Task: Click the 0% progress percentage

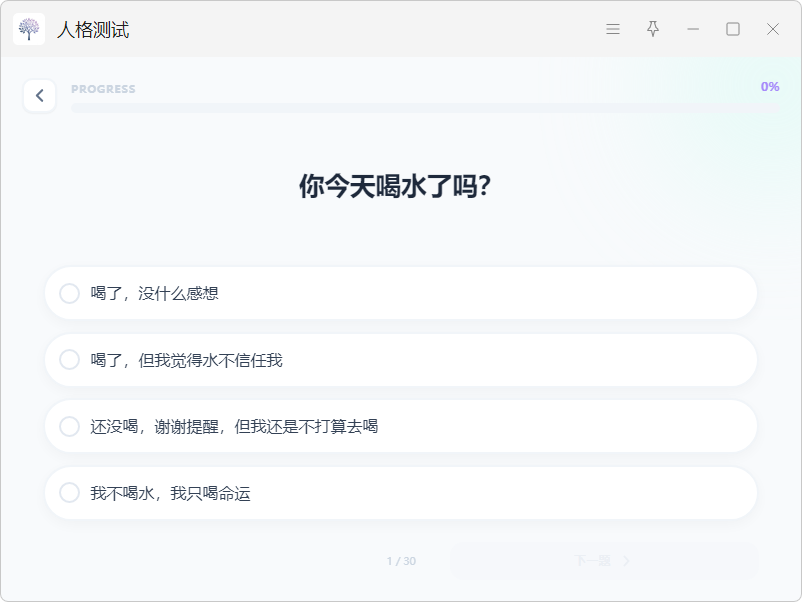Action: point(770,87)
